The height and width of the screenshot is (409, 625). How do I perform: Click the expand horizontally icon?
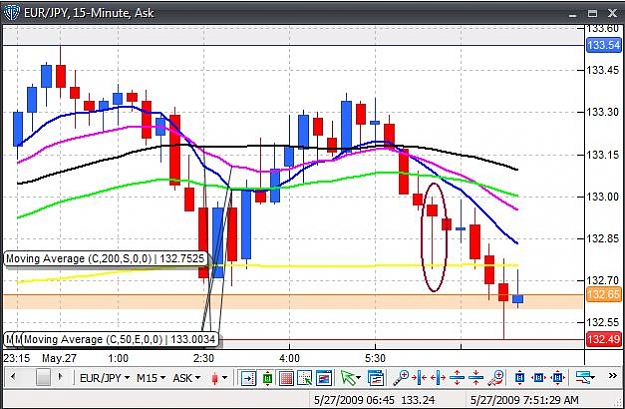point(438,377)
